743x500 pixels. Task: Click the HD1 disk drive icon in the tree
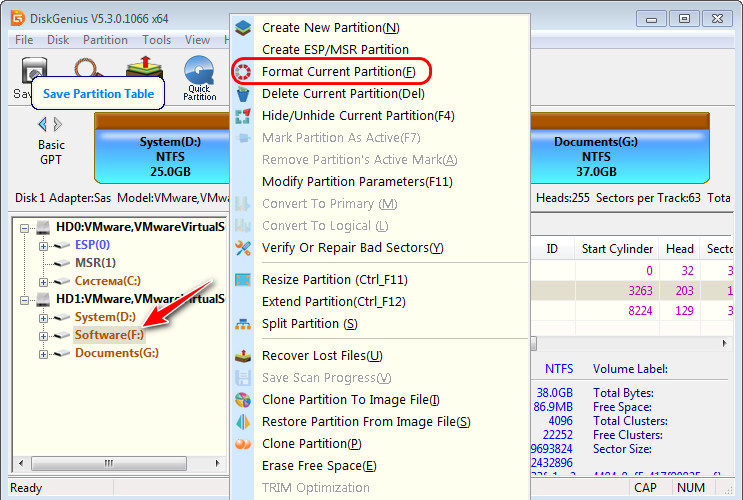tap(43, 299)
